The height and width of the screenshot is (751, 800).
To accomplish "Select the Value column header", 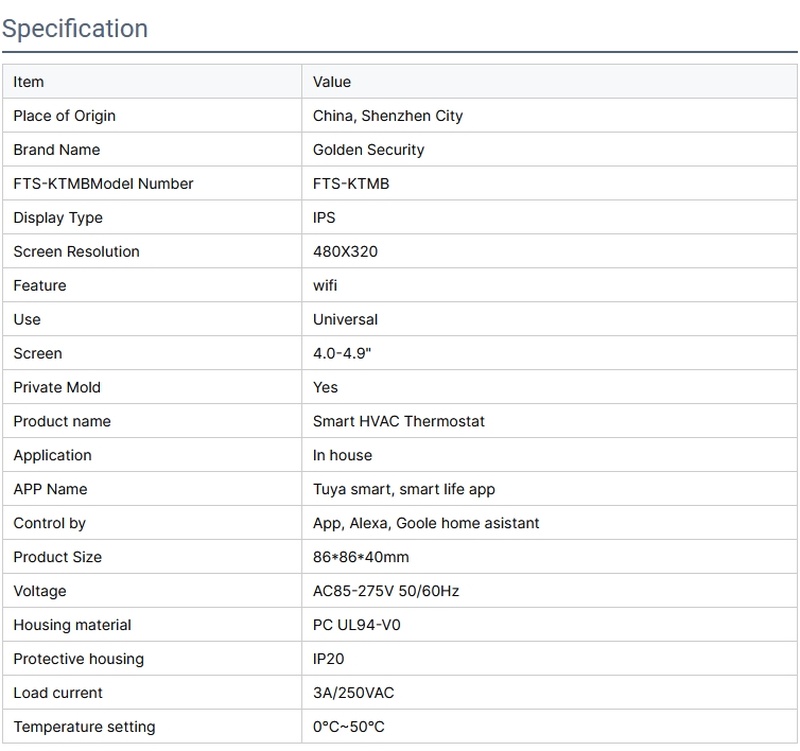I will [x=332, y=82].
